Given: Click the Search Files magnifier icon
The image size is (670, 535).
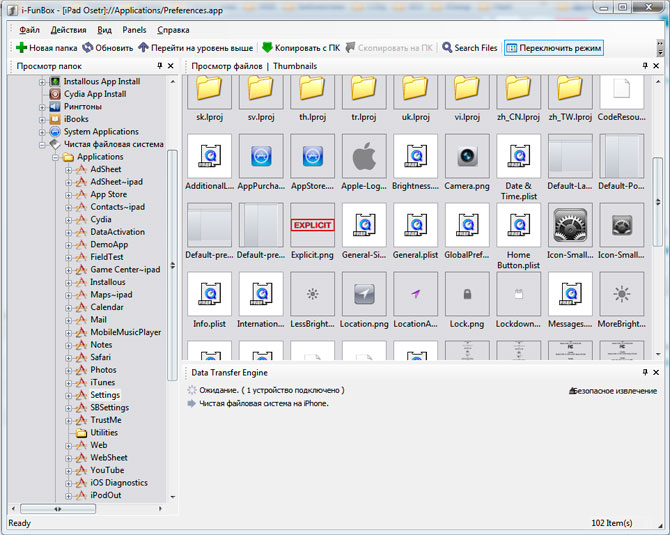Looking at the screenshot, I should coord(447,48).
